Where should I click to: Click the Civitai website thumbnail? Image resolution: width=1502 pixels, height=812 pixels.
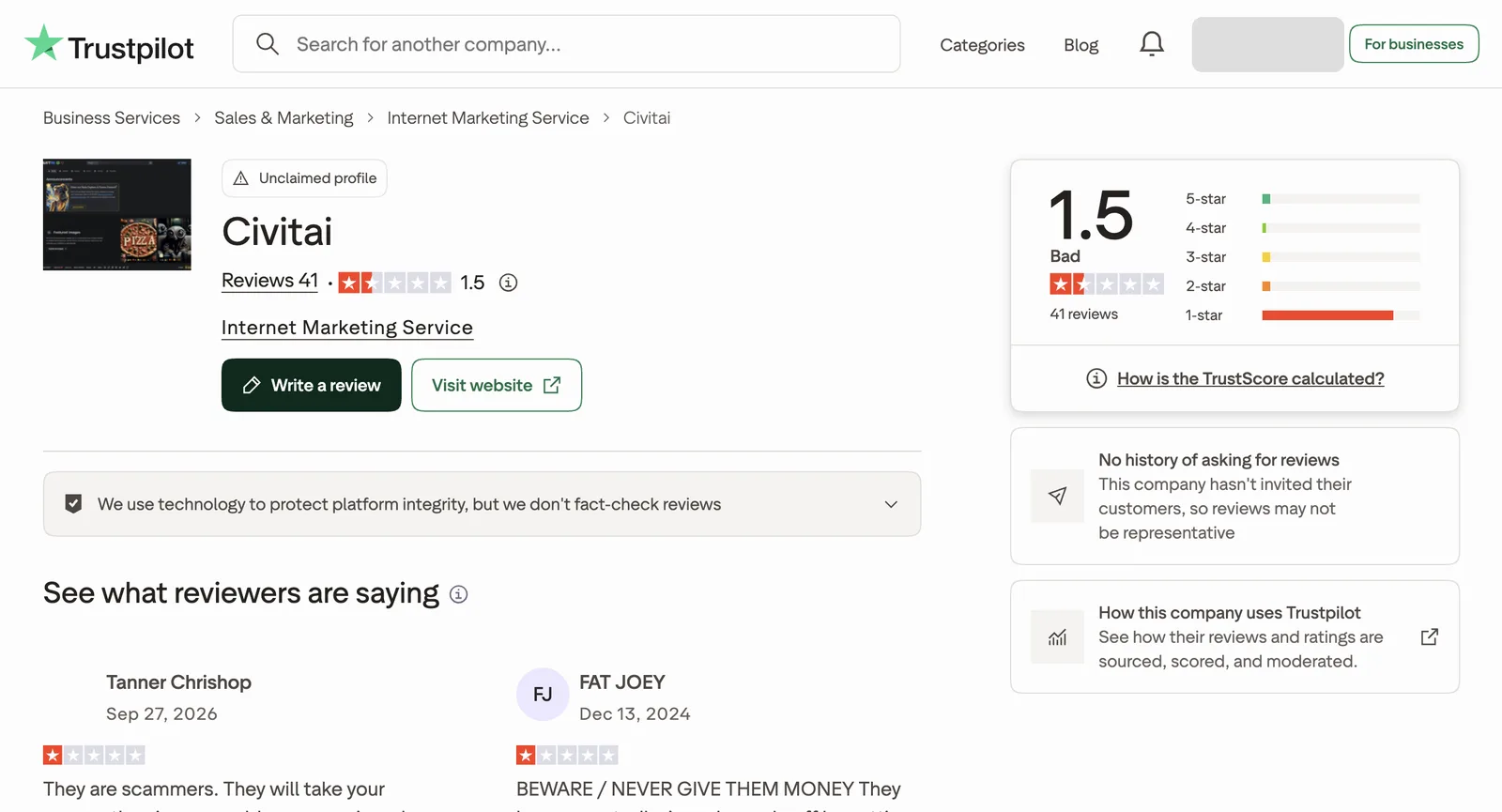click(117, 215)
